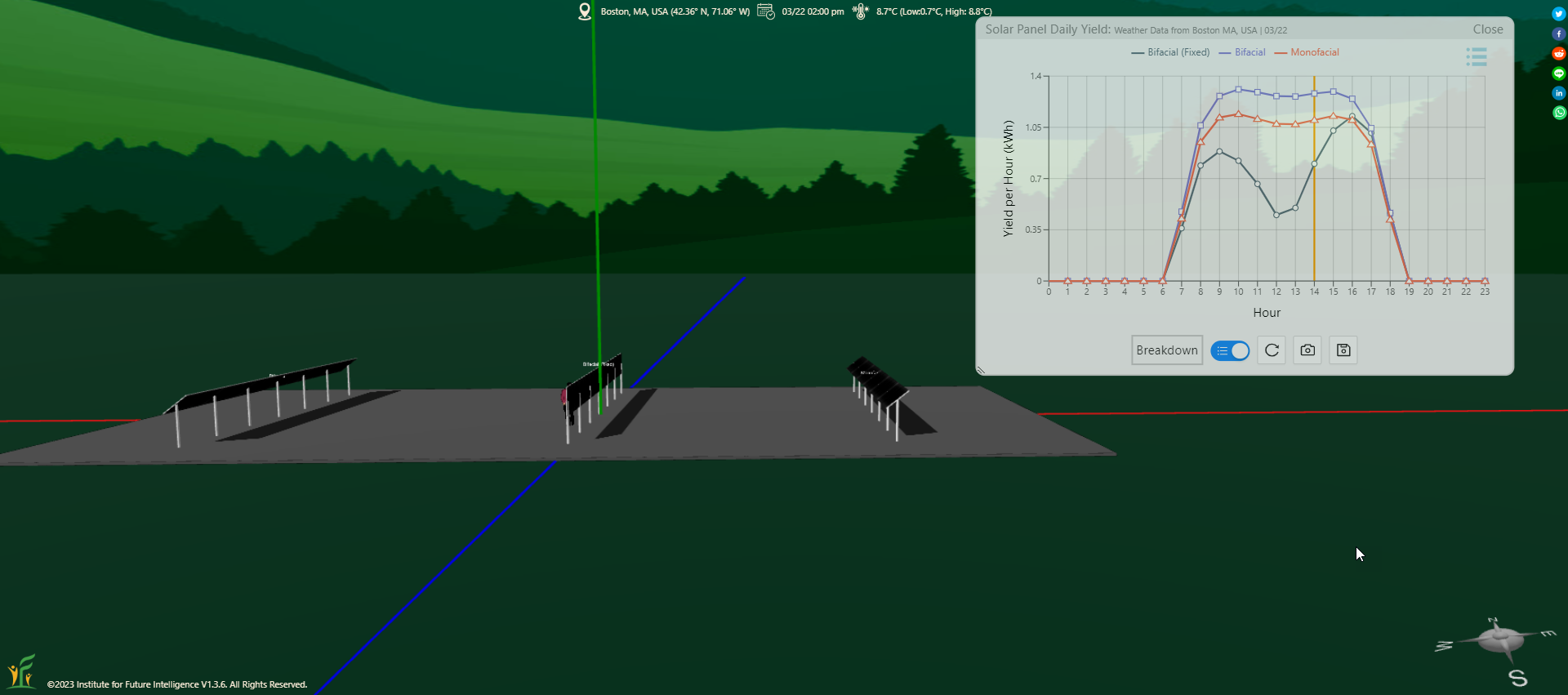Image resolution: width=1568 pixels, height=695 pixels.
Task: Click the compass in the corner
Action: pos(1496,641)
